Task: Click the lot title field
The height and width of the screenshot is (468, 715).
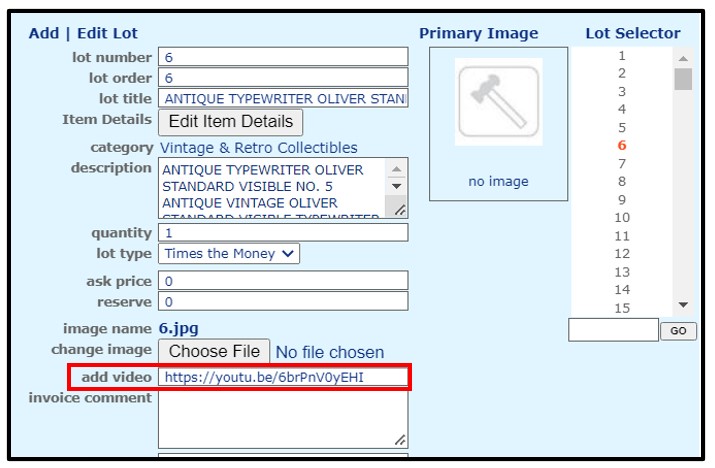Action: click(x=283, y=98)
